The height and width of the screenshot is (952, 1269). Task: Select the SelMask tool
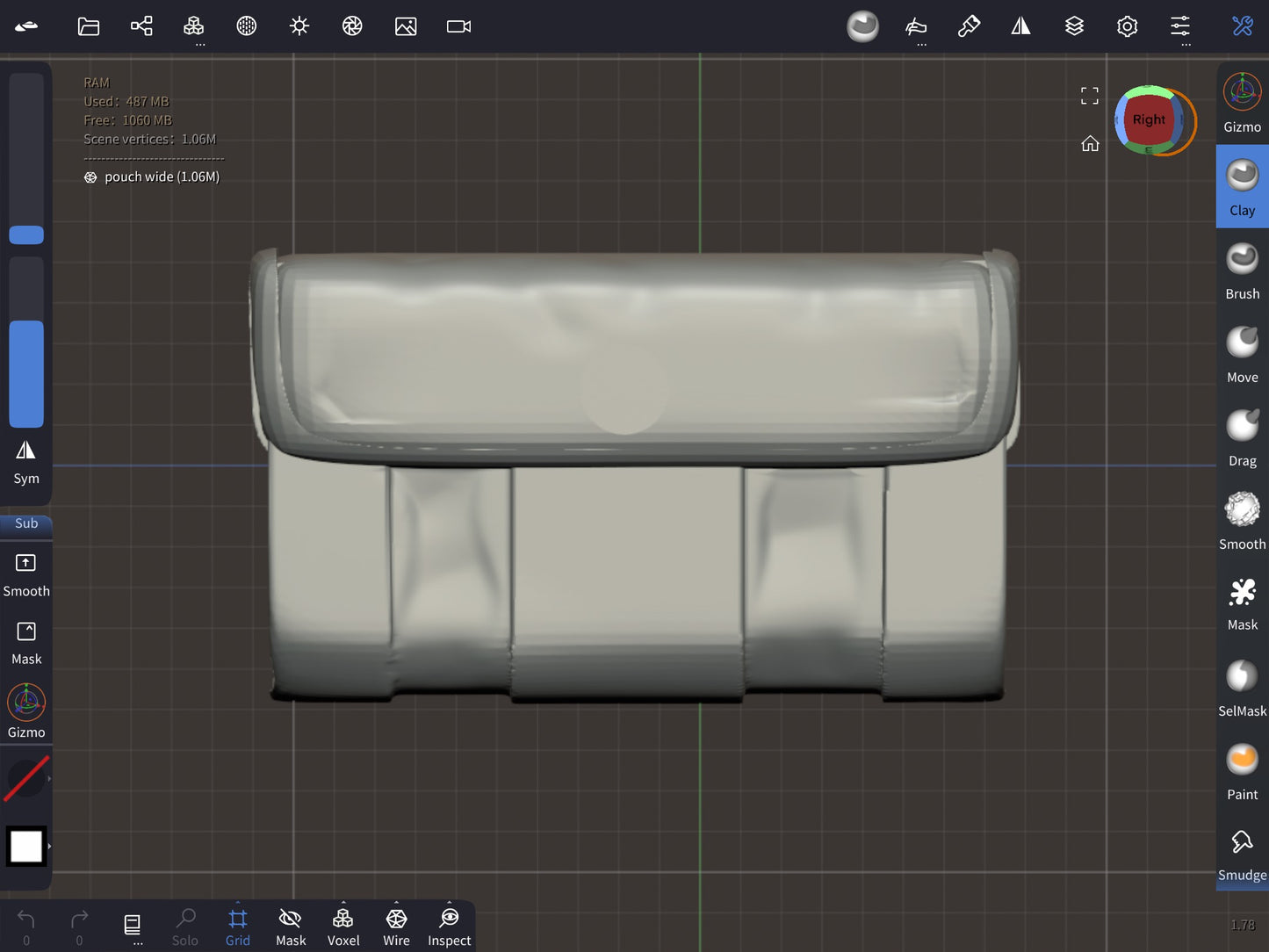[1243, 688]
